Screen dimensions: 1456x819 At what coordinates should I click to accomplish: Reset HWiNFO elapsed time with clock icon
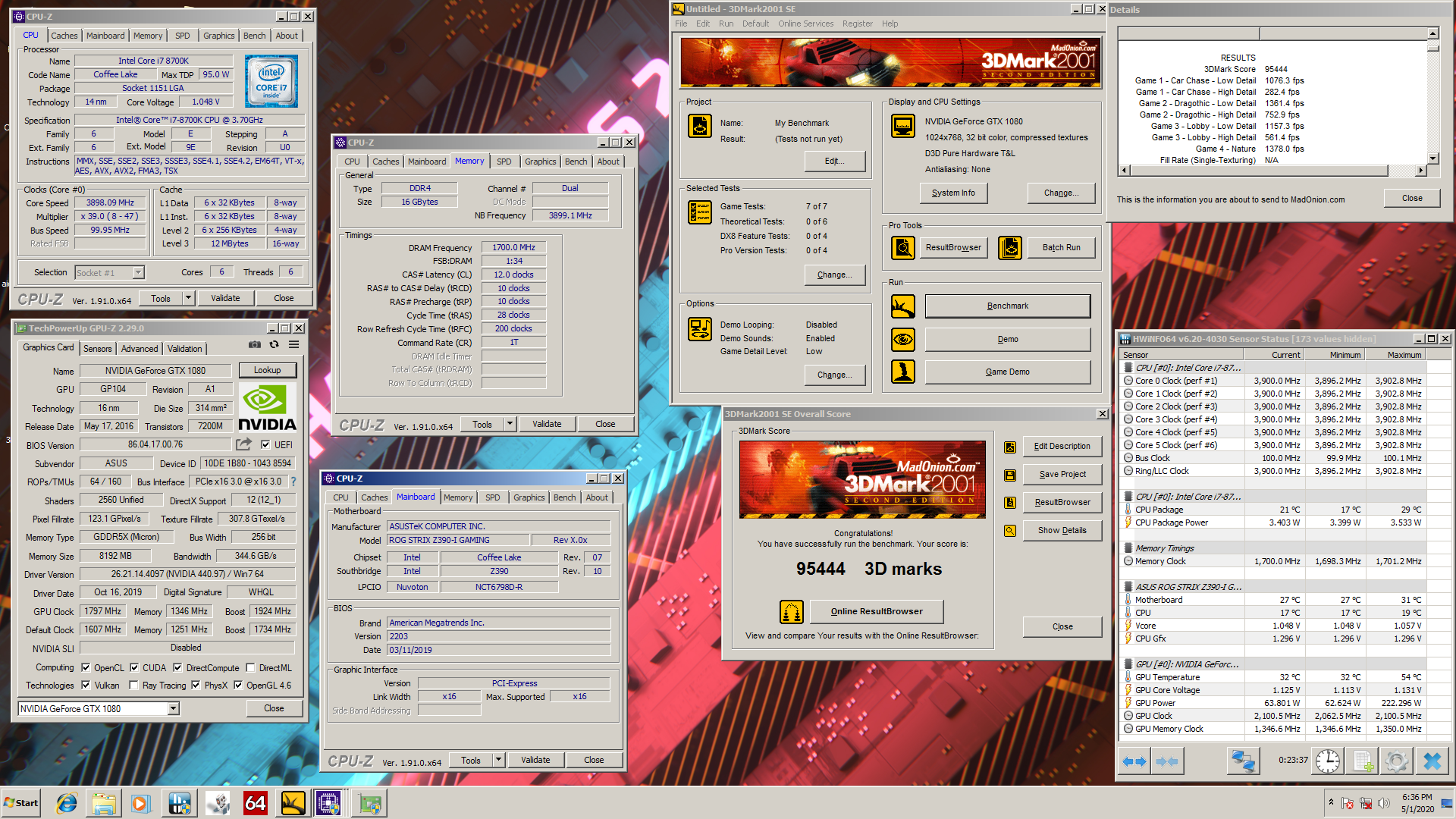pos(1328,761)
